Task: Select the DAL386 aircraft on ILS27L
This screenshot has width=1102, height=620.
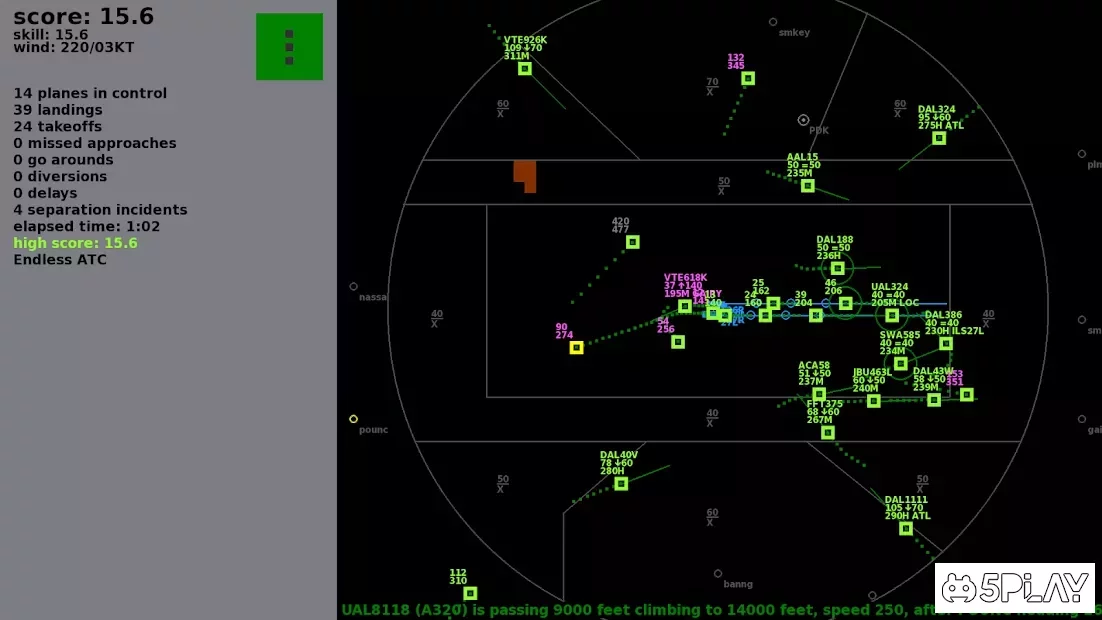Action: click(946, 344)
